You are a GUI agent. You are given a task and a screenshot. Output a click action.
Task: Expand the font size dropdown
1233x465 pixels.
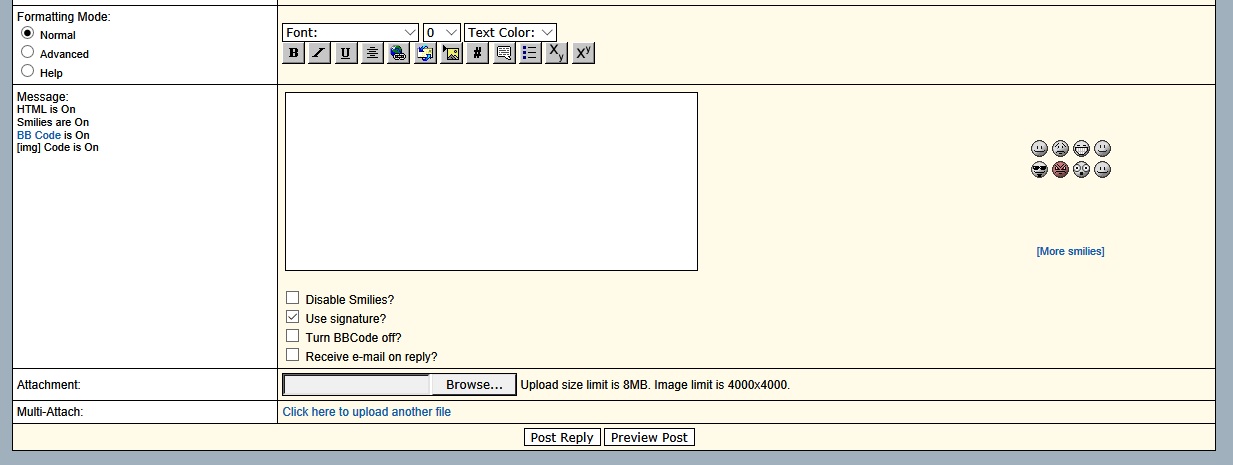pos(441,33)
